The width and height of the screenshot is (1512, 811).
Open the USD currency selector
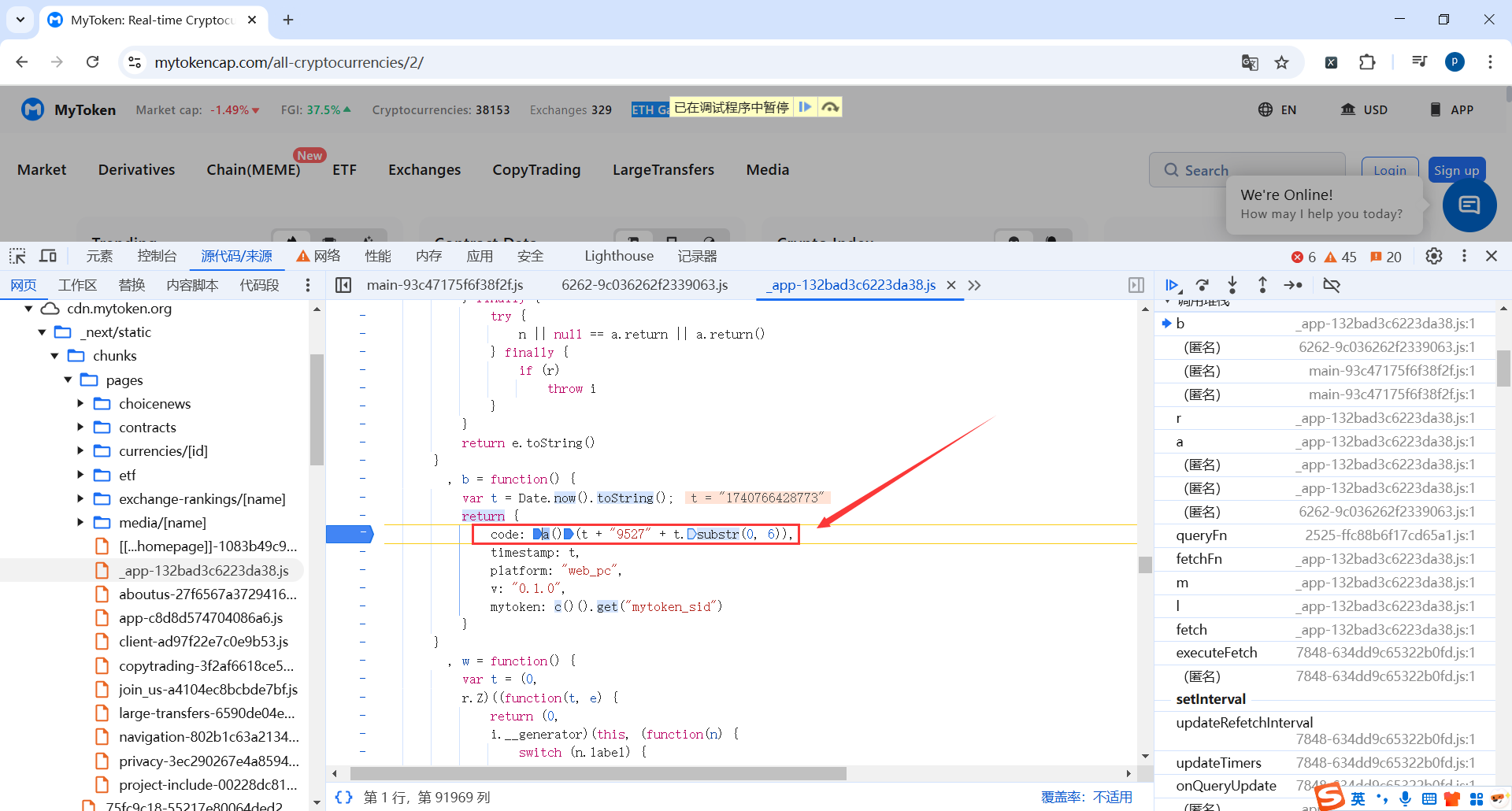(x=1364, y=109)
